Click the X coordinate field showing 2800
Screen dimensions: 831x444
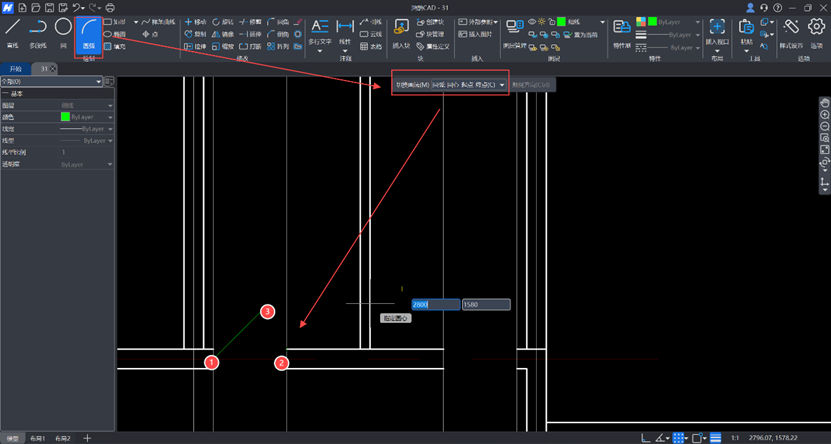point(436,305)
